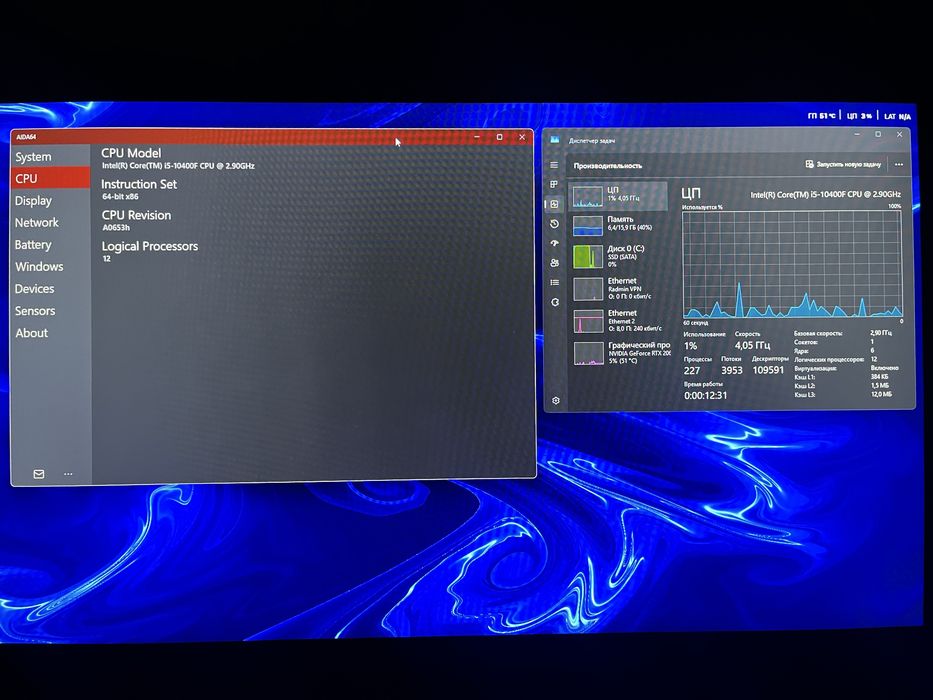Open App history icon in Task Manager
The image size is (933, 700).
pyautogui.click(x=554, y=224)
